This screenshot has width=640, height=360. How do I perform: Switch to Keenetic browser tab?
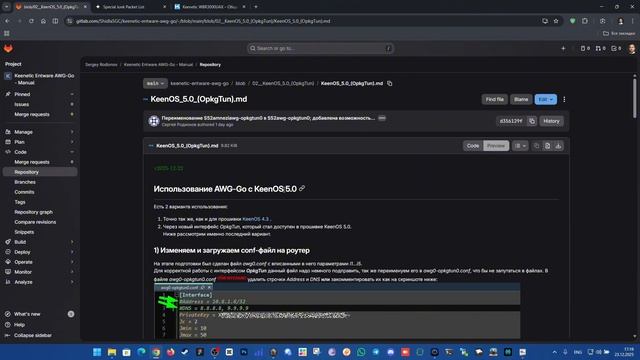tap(209, 7)
